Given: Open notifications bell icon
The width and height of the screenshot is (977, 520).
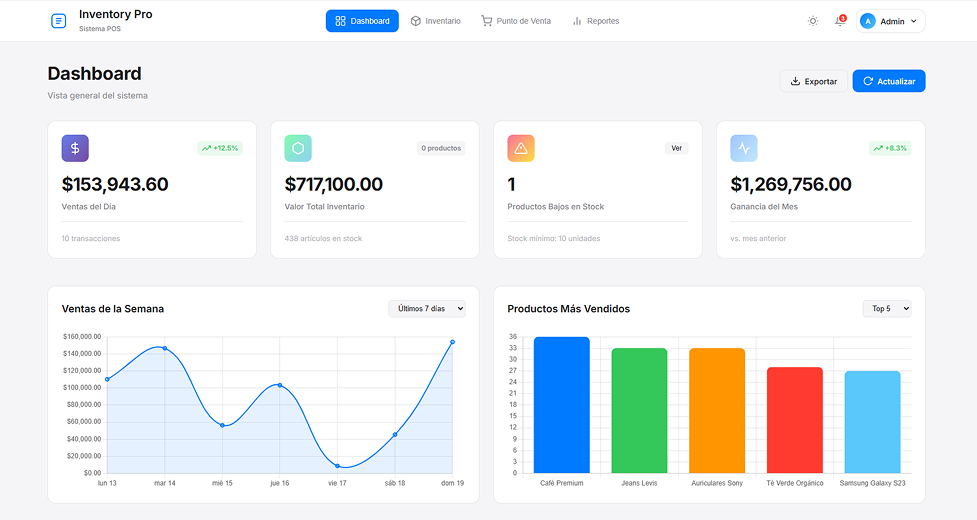Looking at the screenshot, I should tap(840, 21).
